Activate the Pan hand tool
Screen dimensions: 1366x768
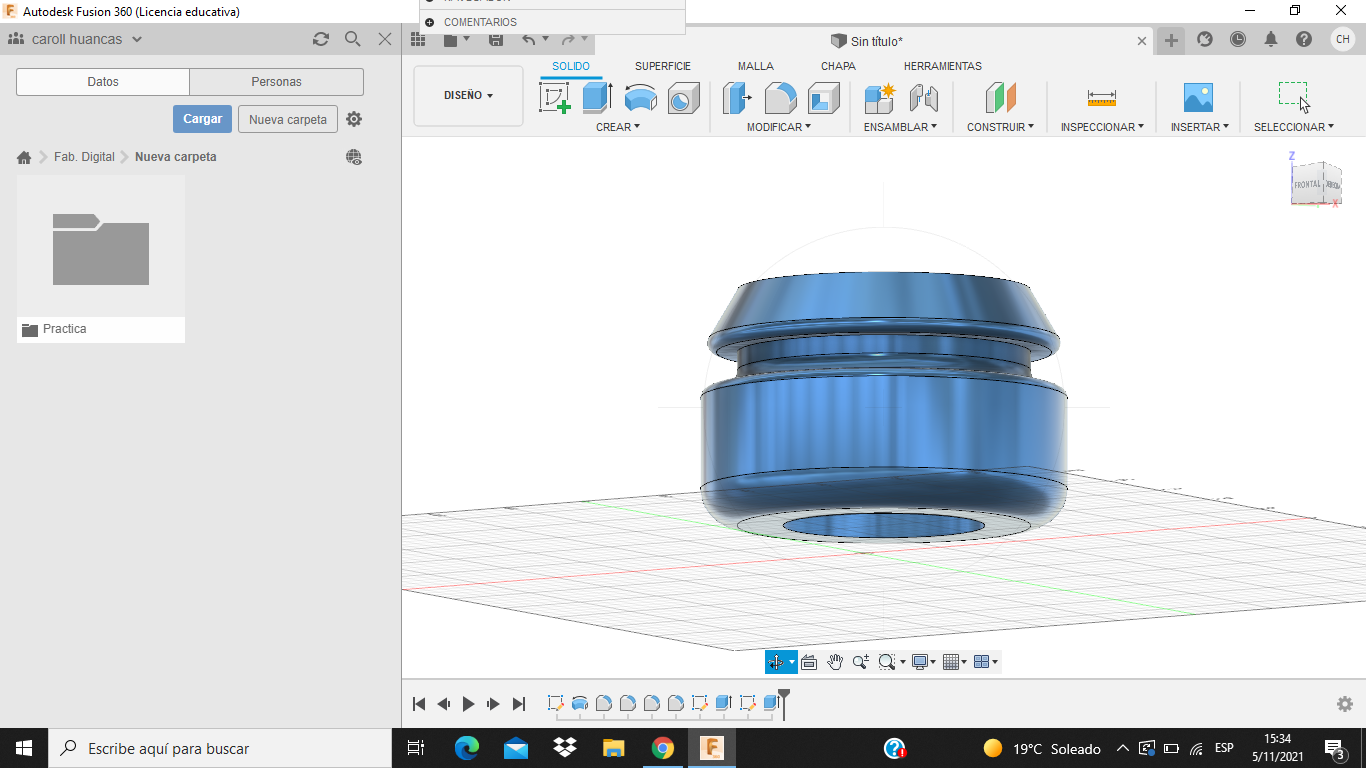pyautogui.click(x=834, y=662)
